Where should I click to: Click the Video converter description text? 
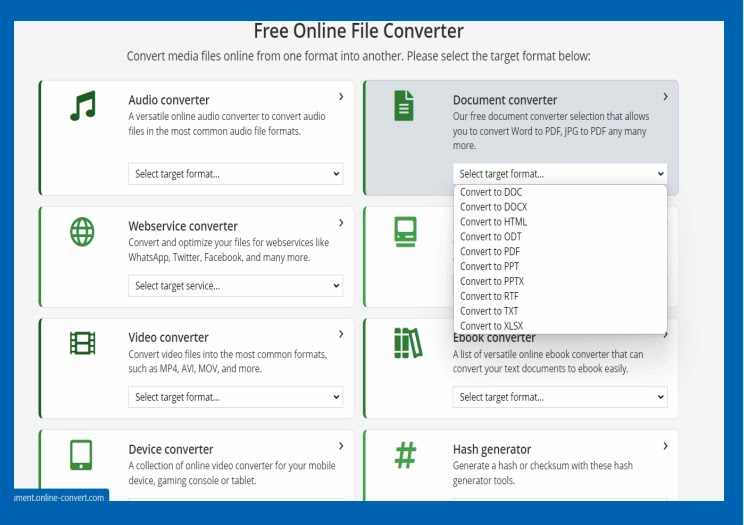[228, 361]
